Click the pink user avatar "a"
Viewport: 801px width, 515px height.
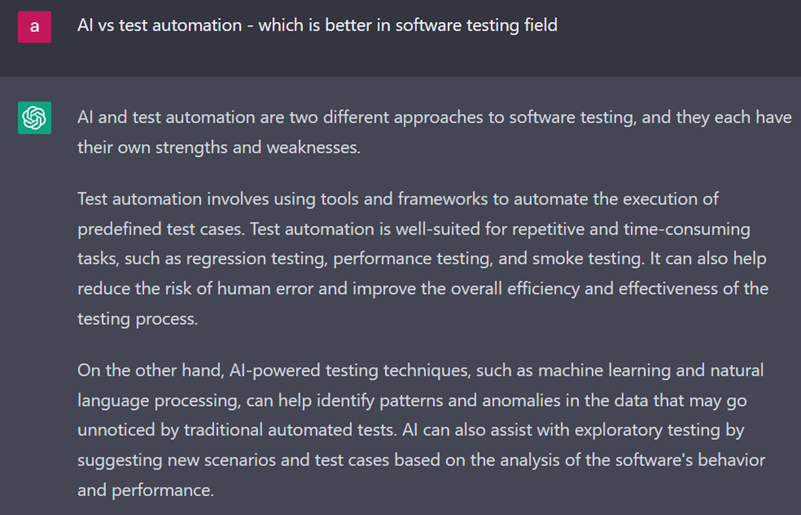tap(34, 27)
